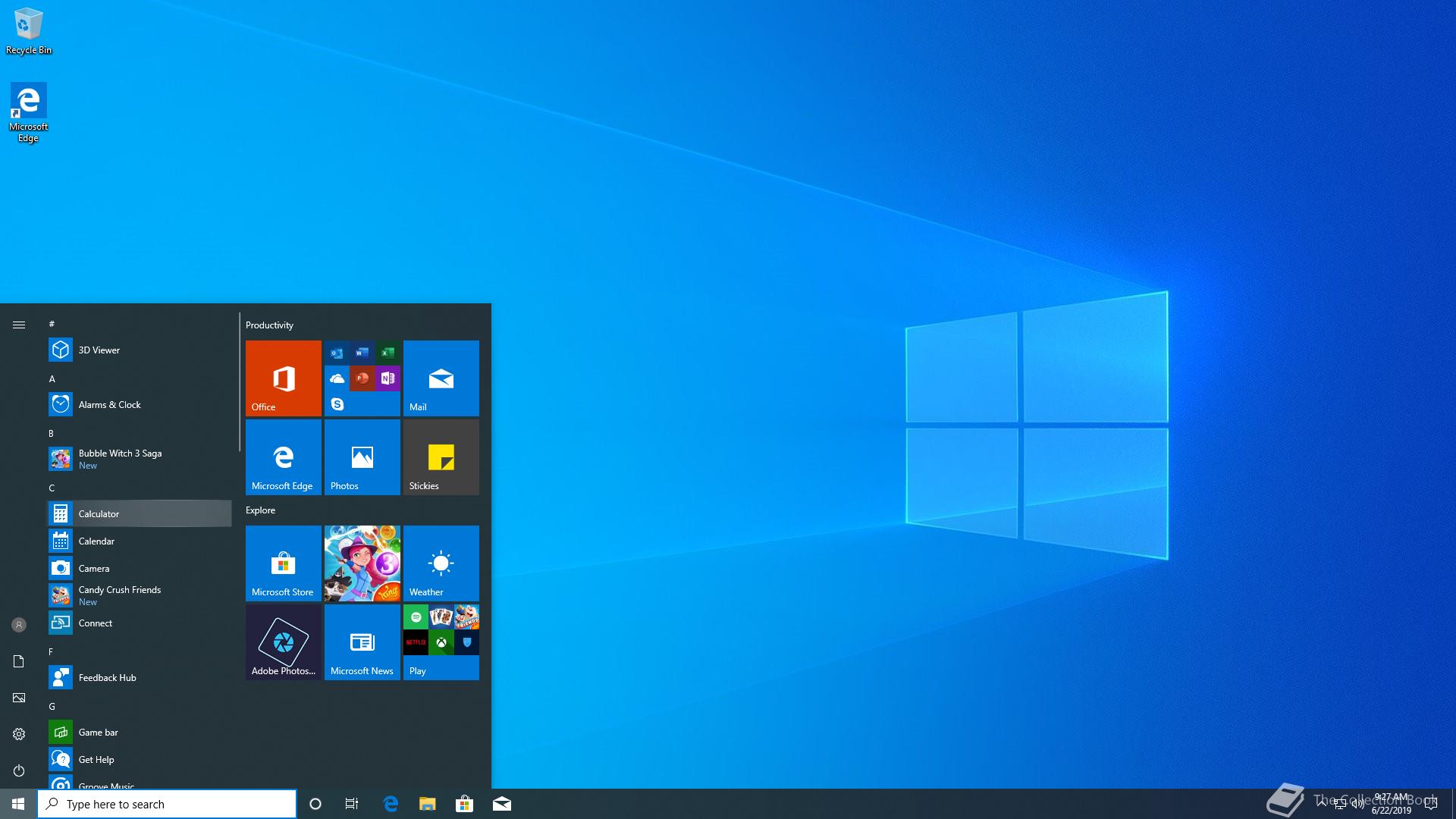This screenshot has width=1456, height=819.
Task: Open the Get Help app
Action: (x=140, y=759)
